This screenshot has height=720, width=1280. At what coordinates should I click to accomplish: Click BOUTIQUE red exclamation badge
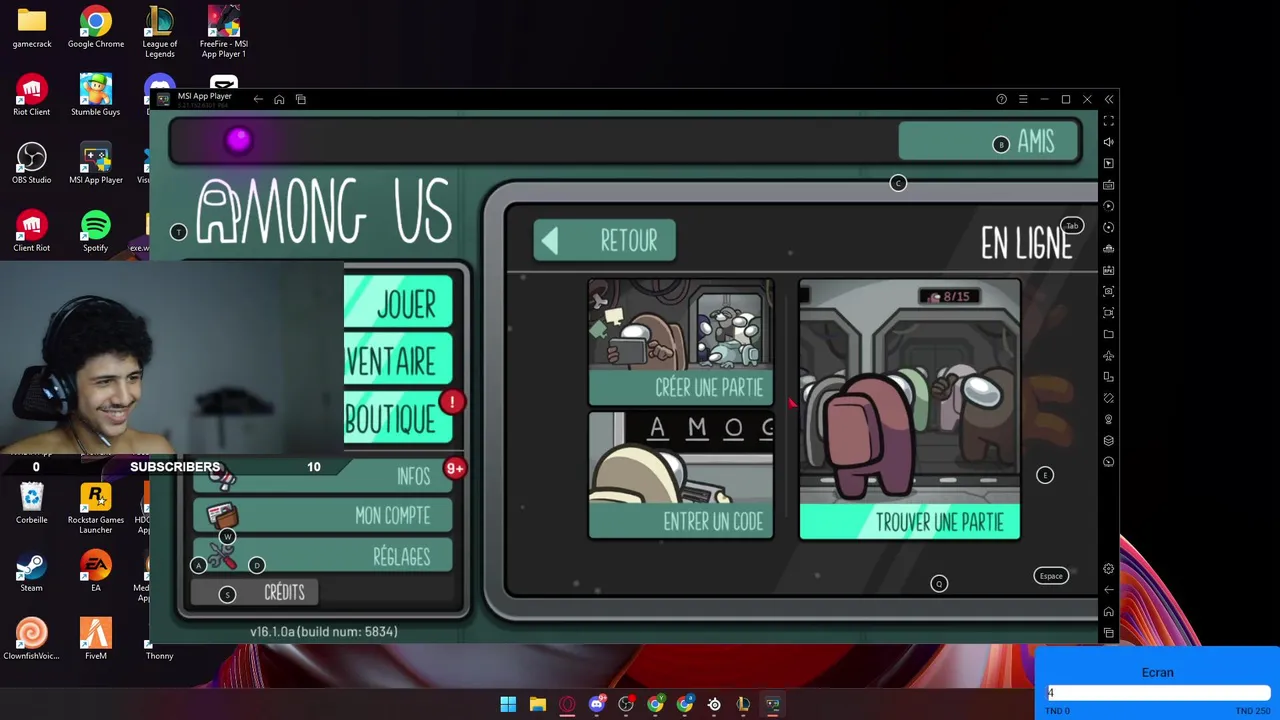(452, 402)
